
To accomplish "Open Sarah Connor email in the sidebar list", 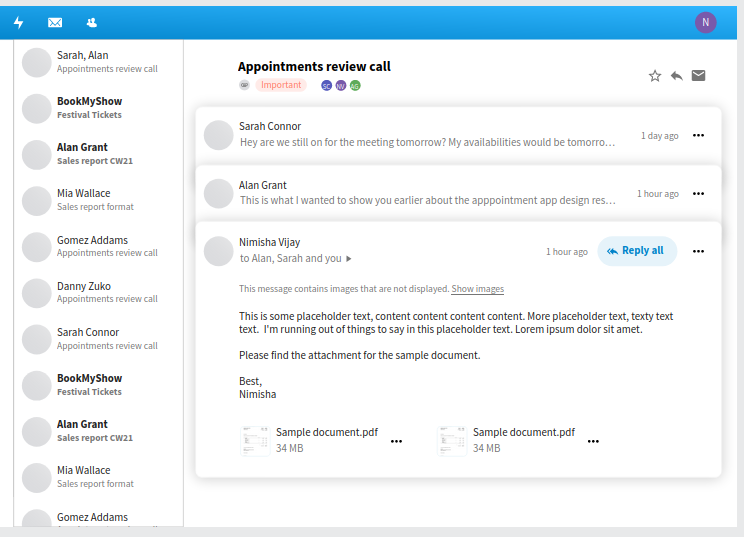I will click(99, 338).
